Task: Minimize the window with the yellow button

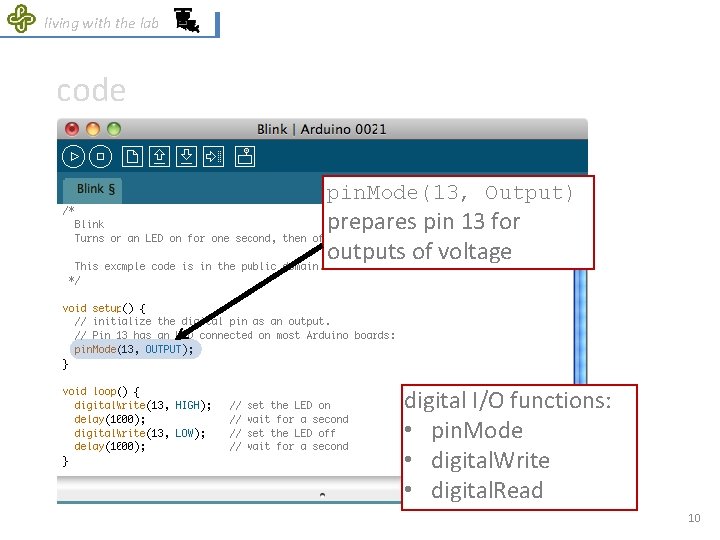Action: tap(93, 129)
